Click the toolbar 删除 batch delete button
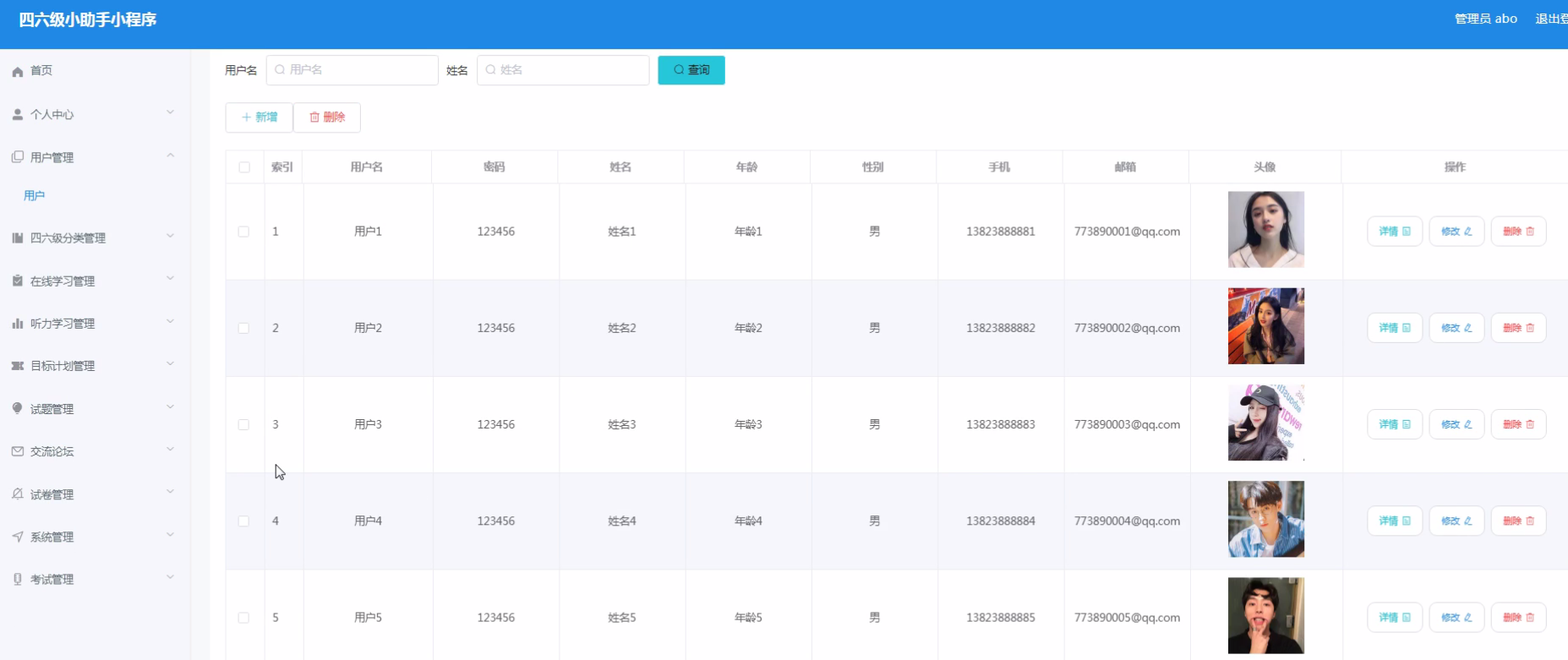The height and width of the screenshot is (660, 1568). tap(327, 117)
